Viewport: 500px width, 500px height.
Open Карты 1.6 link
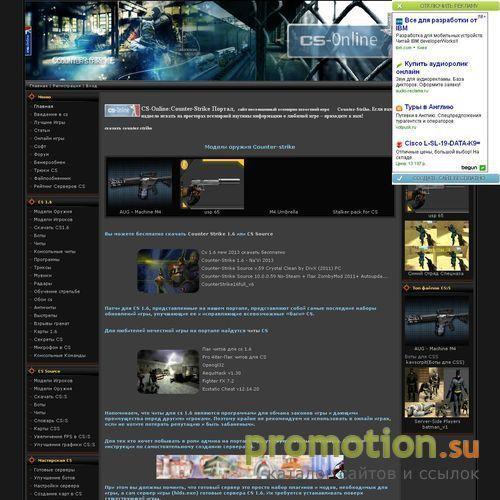[x=45, y=331]
